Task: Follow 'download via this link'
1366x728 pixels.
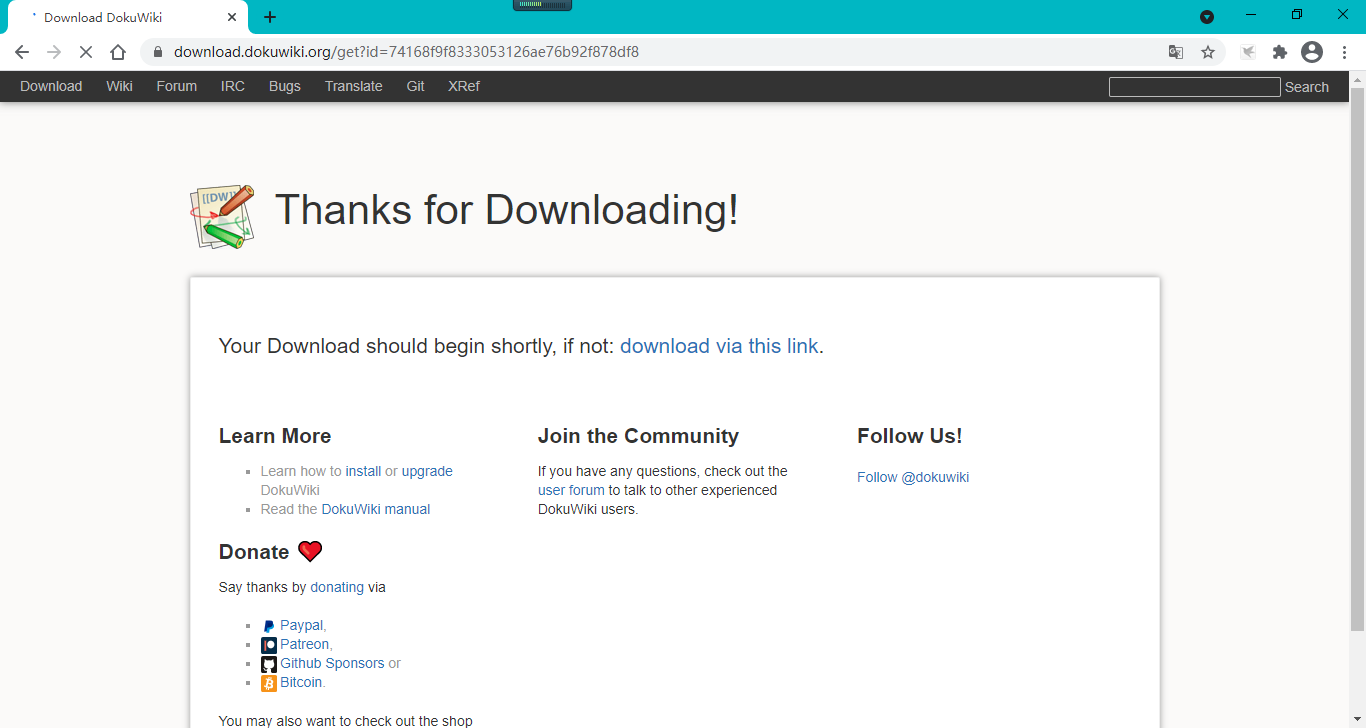Action: tap(719, 346)
